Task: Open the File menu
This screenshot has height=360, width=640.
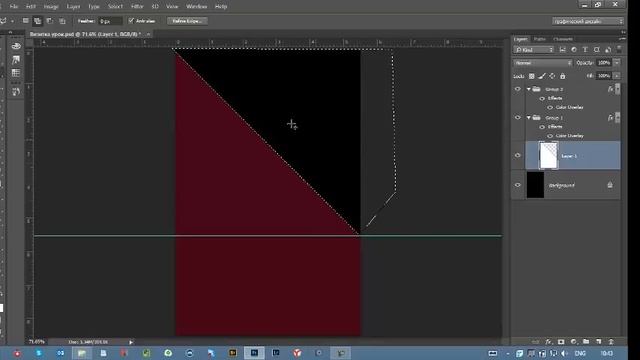Action: [x=14, y=7]
